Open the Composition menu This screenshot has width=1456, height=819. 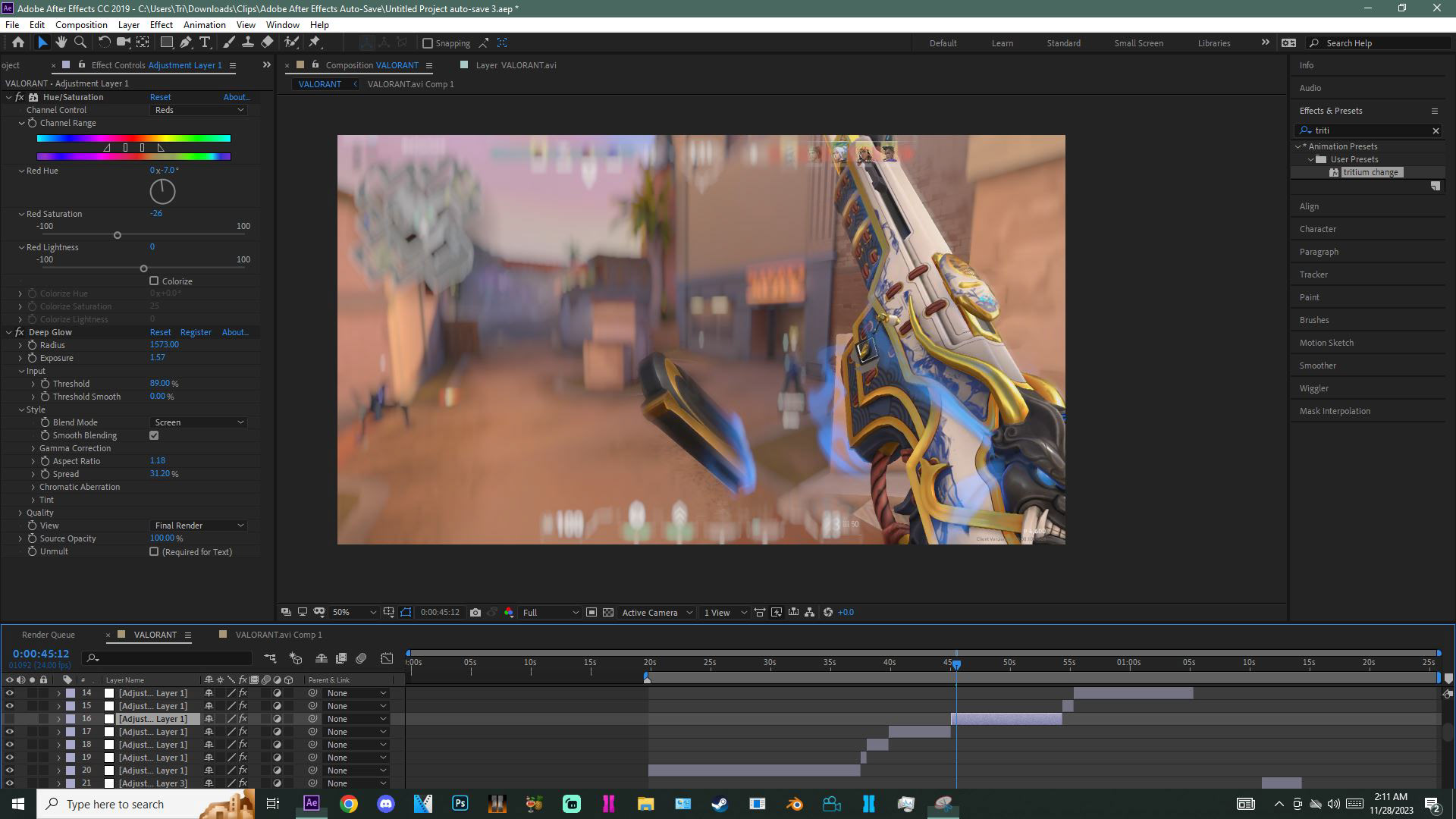click(x=81, y=25)
